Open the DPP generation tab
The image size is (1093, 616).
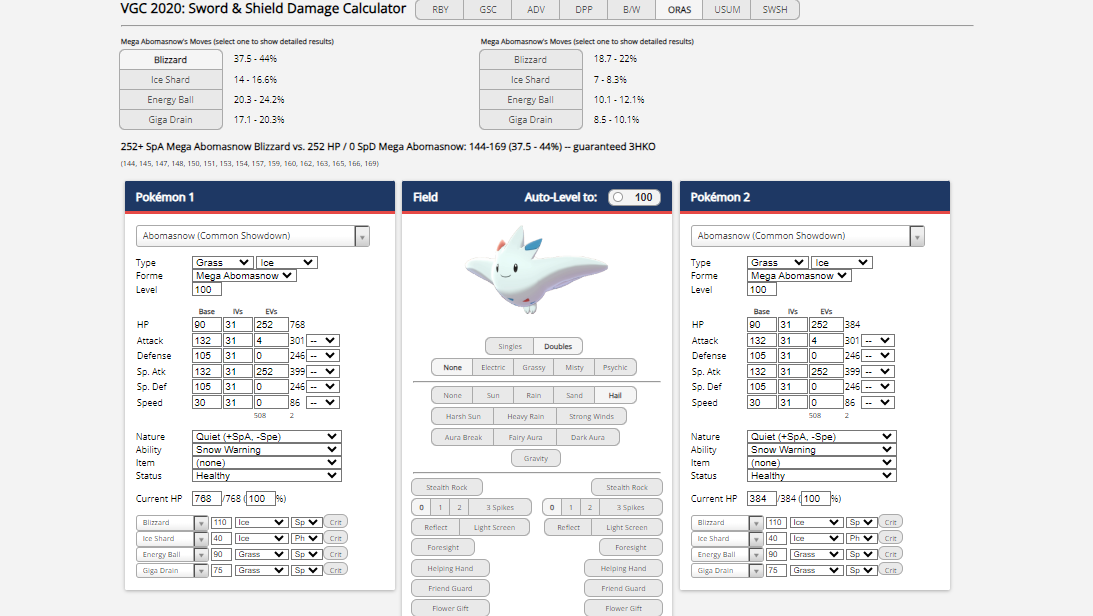[x=583, y=10]
